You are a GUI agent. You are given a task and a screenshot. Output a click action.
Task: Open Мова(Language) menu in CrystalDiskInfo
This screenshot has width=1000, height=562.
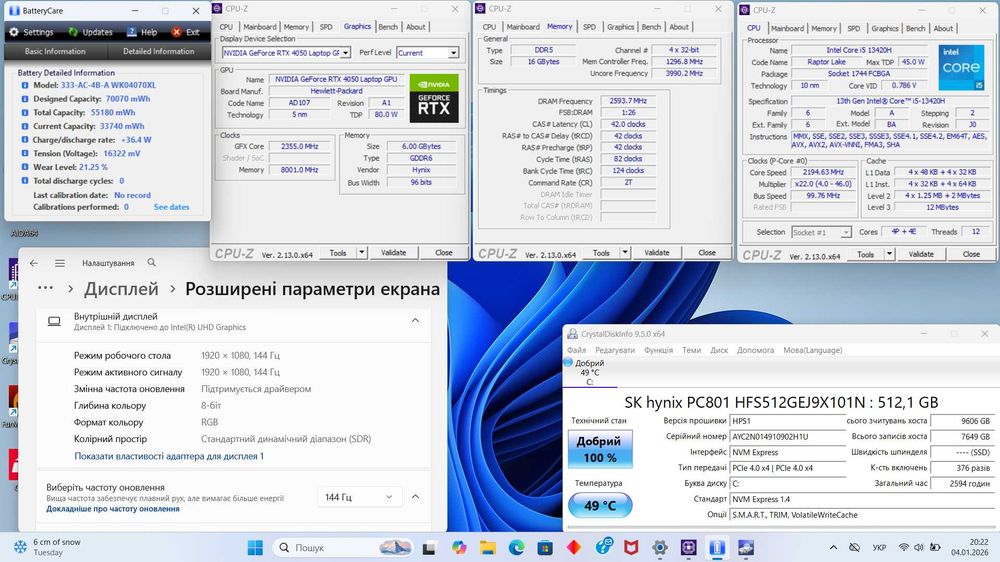[812, 350]
